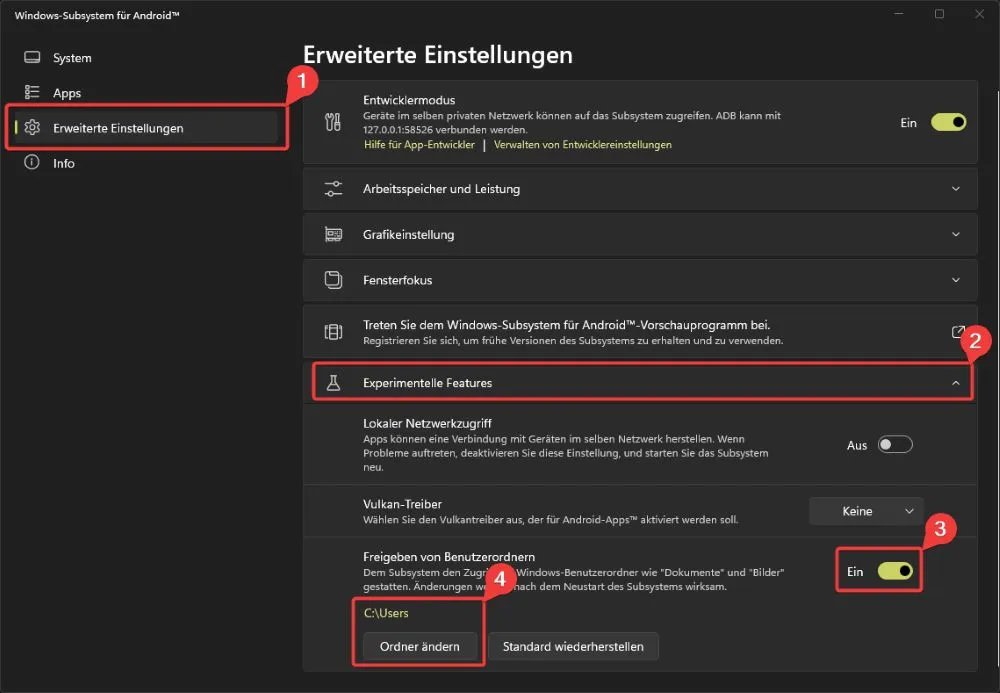The height and width of the screenshot is (693, 1000).
Task: Click the Freigeben von Benutzerordnern label
Action: click(x=449, y=557)
